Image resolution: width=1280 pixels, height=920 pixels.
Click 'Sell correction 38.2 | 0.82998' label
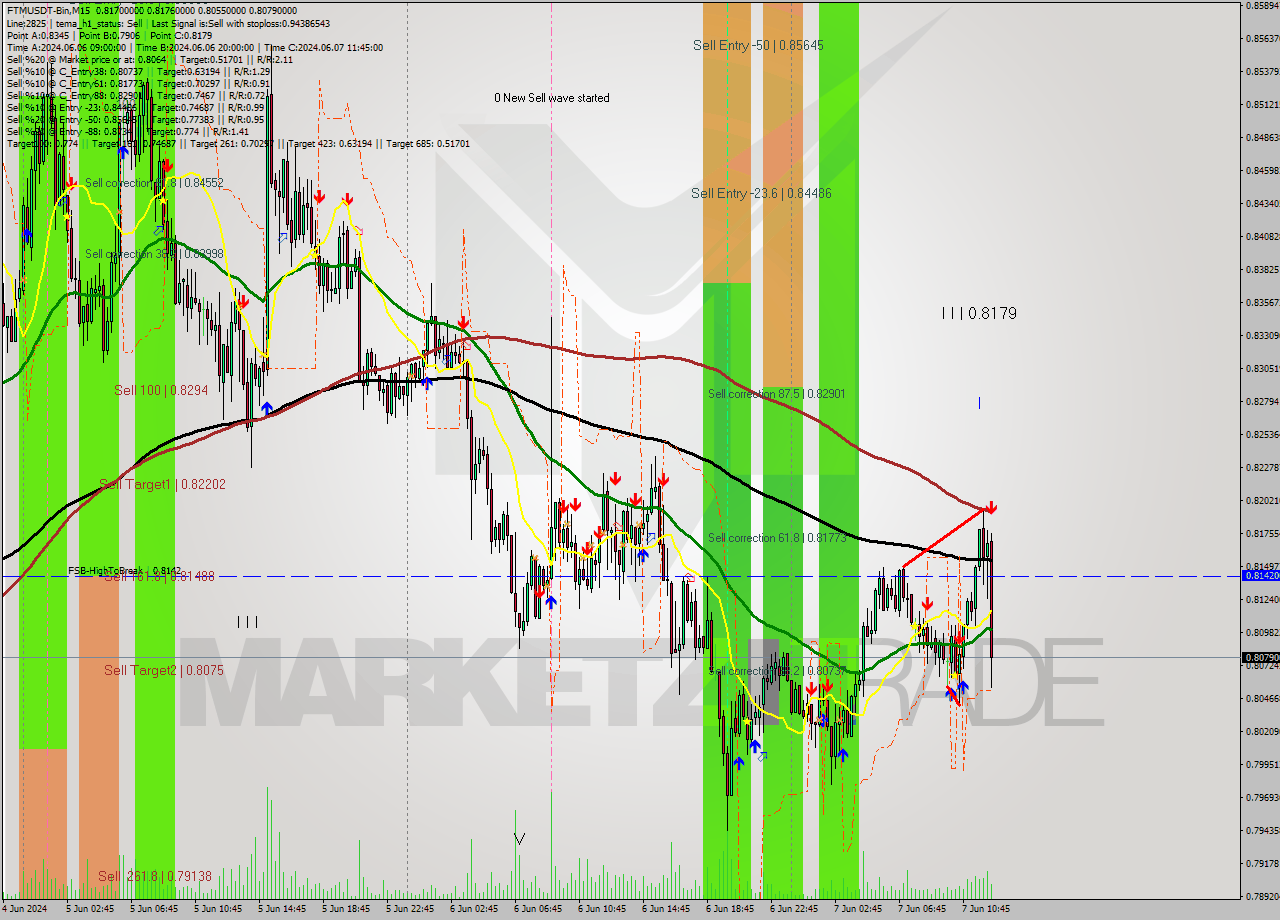coord(154,254)
